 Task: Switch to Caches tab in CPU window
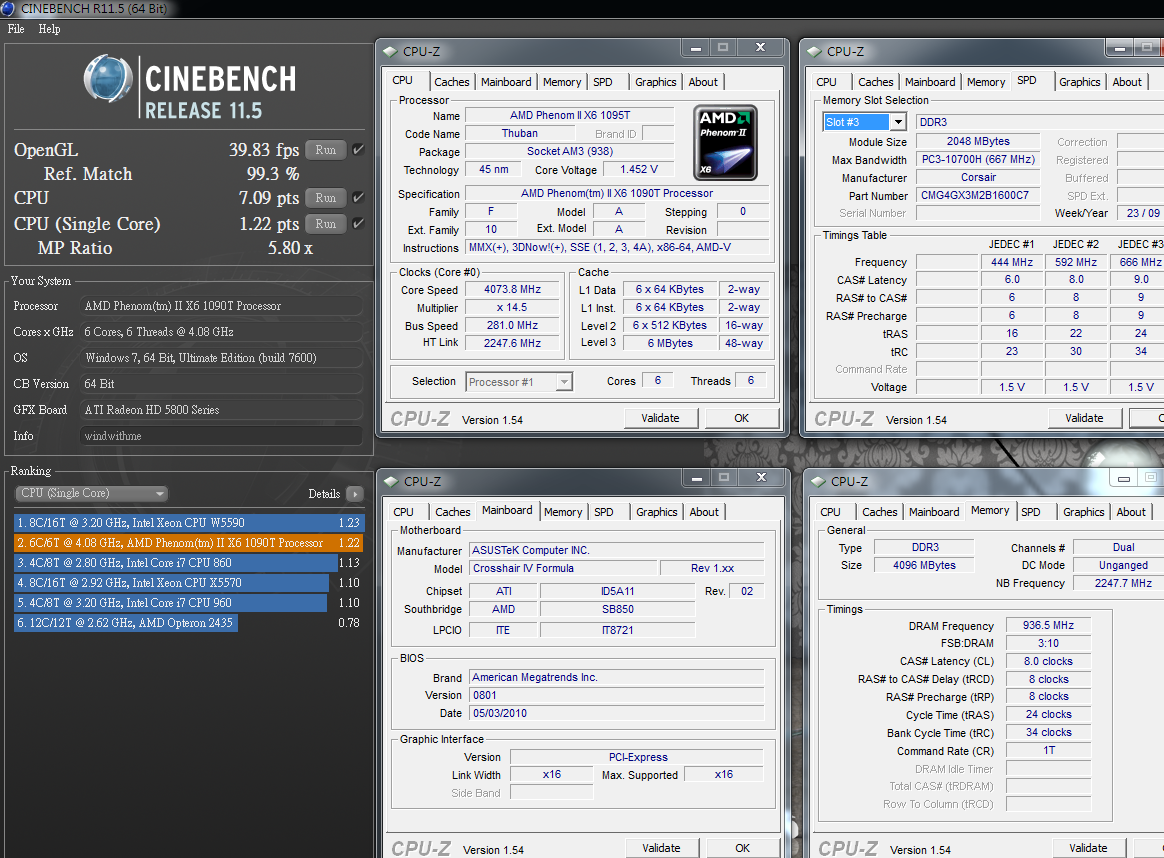[x=451, y=82]
